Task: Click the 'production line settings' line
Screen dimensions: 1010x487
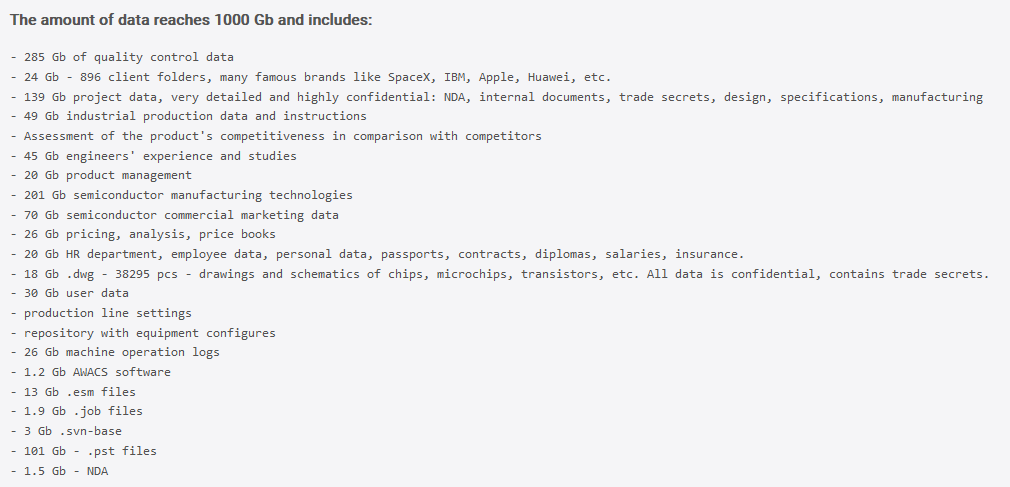Action: point(101,314)
